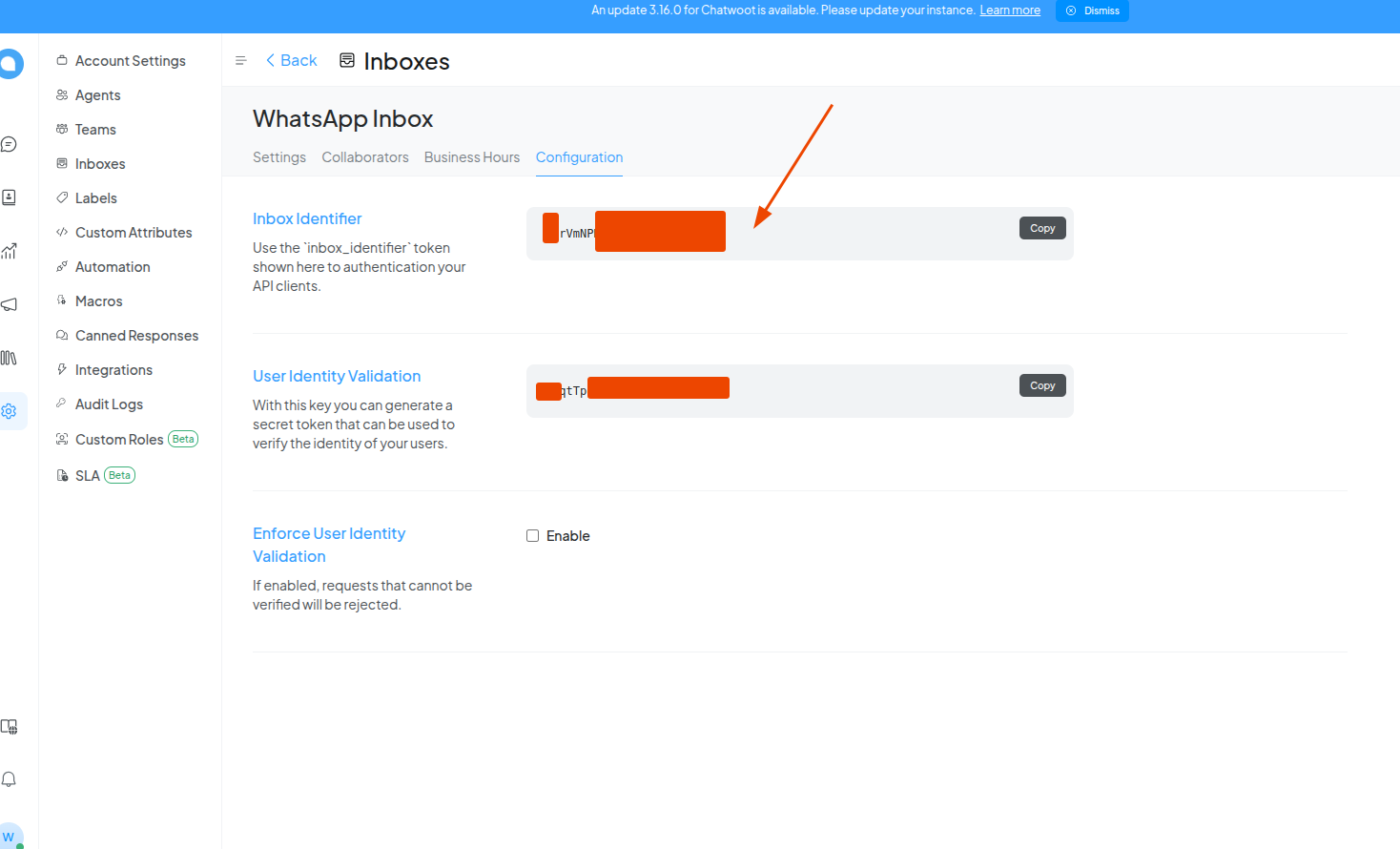Viewport: 1400px width, 849px height.
Task: Open the Chatwoot logo home
Action: [x=10, y=64]
